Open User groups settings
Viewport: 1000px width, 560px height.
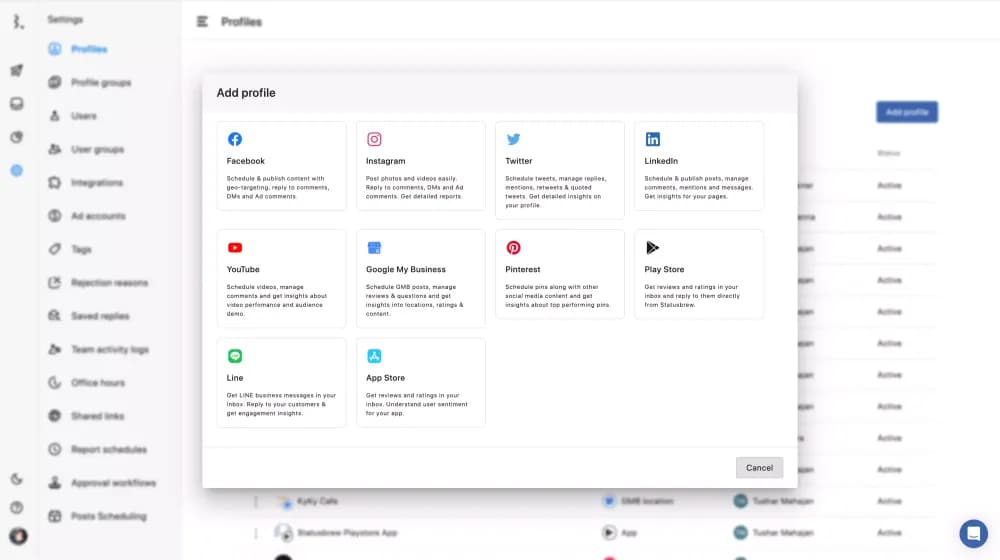[86, 149]
